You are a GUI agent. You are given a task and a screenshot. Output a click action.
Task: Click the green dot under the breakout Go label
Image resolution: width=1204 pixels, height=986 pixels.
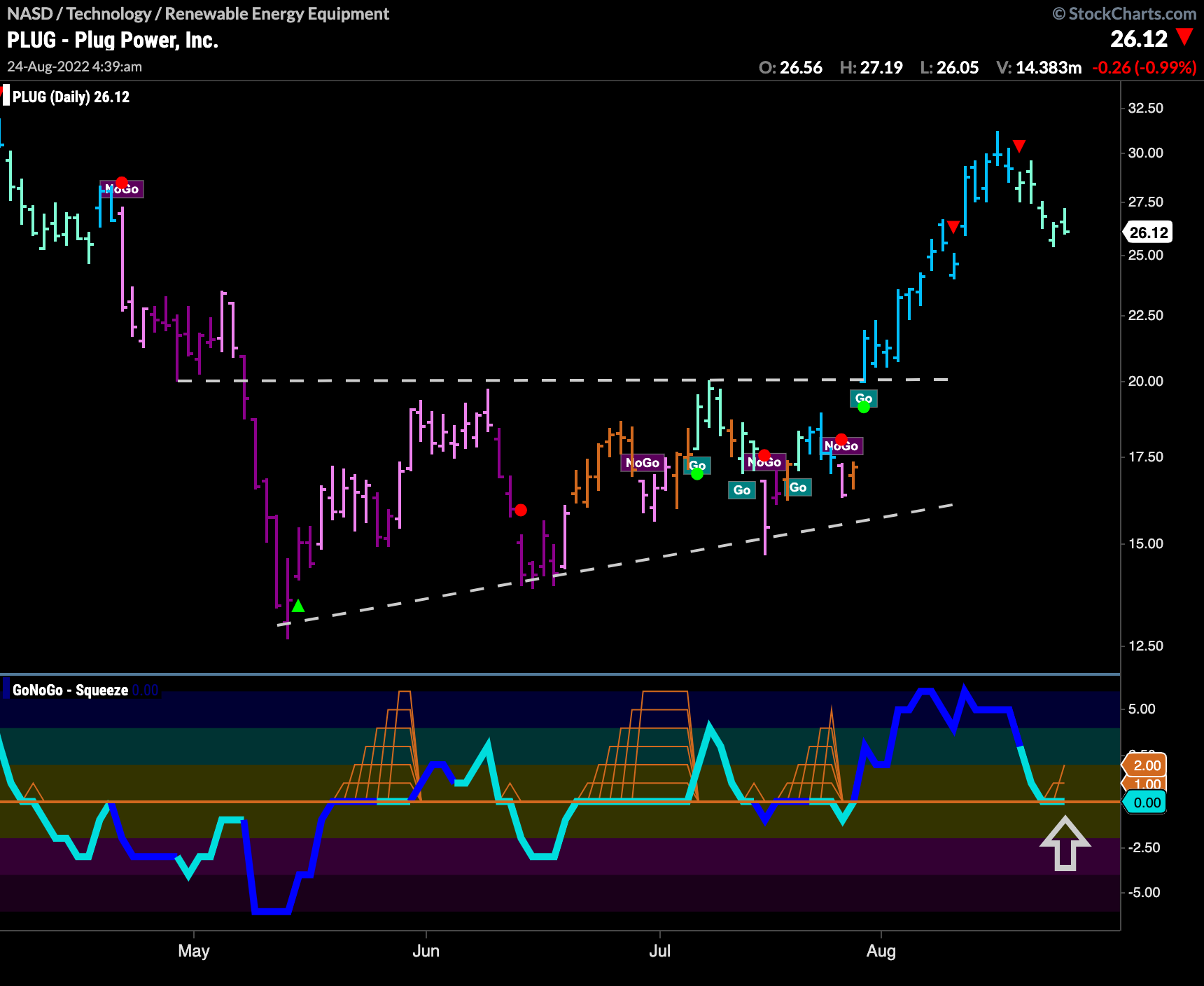coord(864,407)
